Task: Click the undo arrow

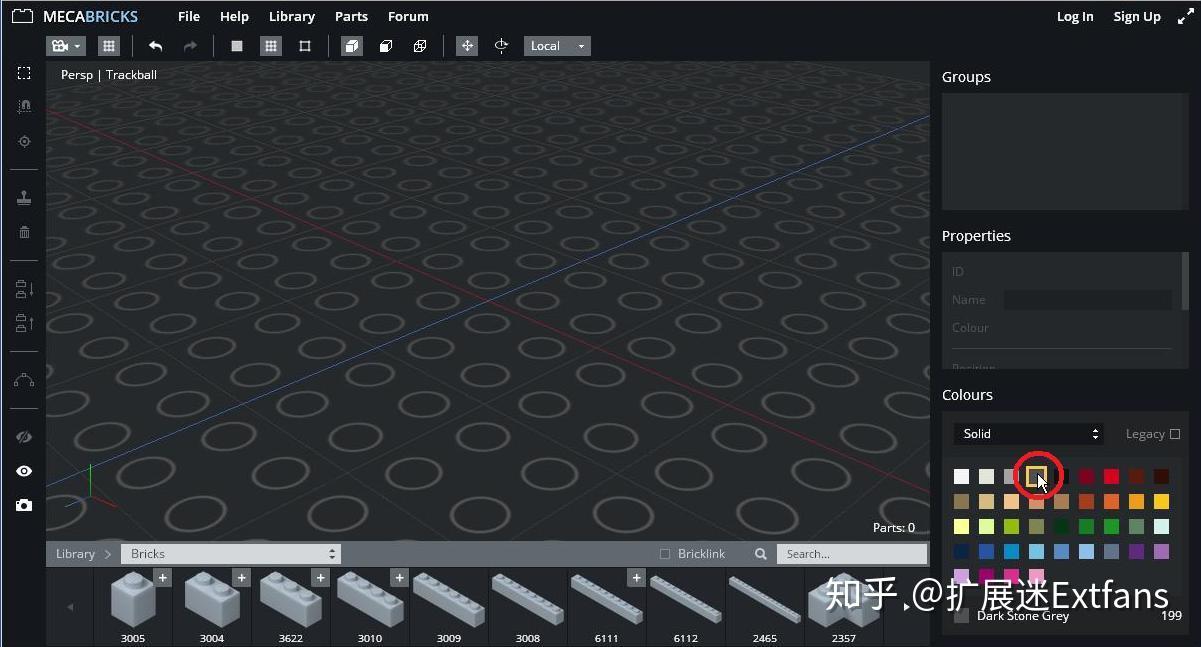Action: 155,45
